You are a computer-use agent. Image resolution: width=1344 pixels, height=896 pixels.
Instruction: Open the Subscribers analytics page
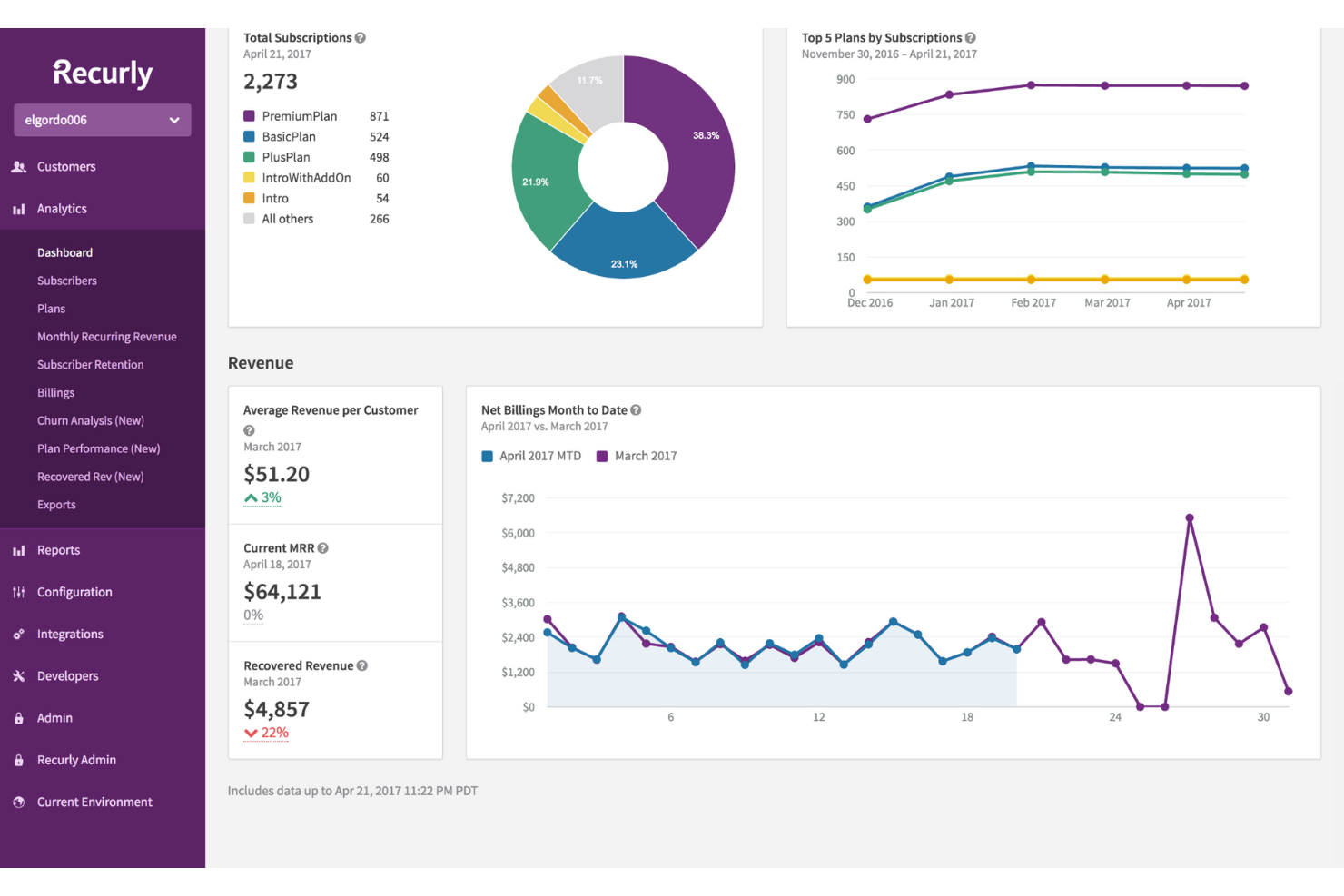pyautogui.click(x=67, y=281)
